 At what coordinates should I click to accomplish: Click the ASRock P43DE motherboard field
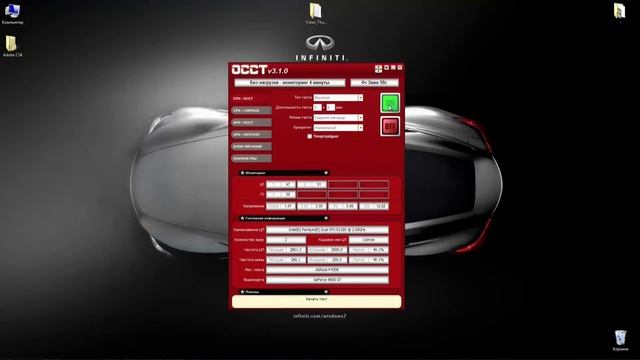point(327,270)
